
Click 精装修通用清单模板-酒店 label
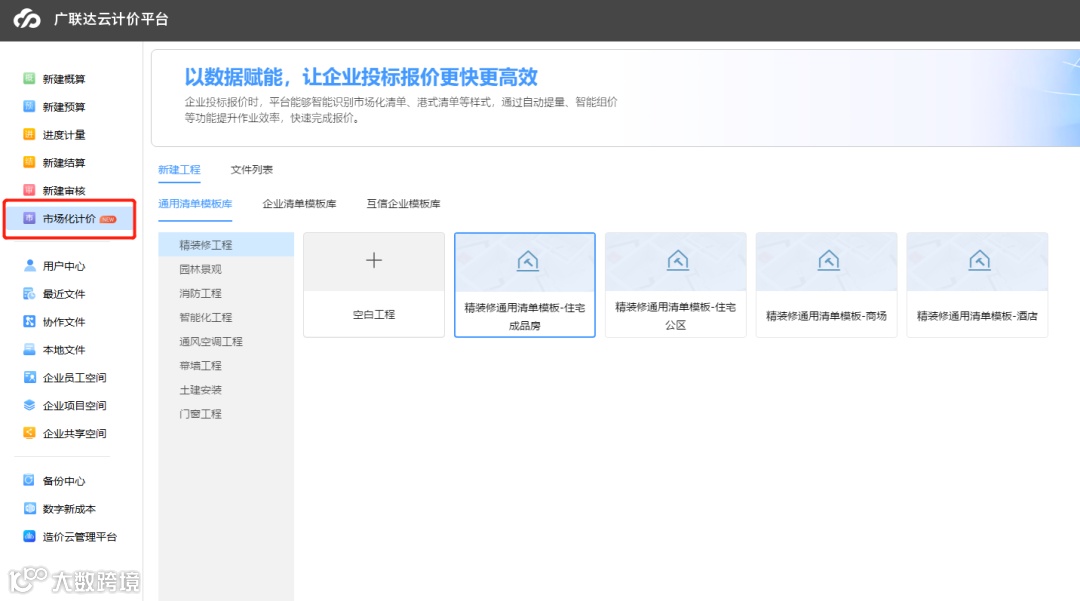(977, 316)
